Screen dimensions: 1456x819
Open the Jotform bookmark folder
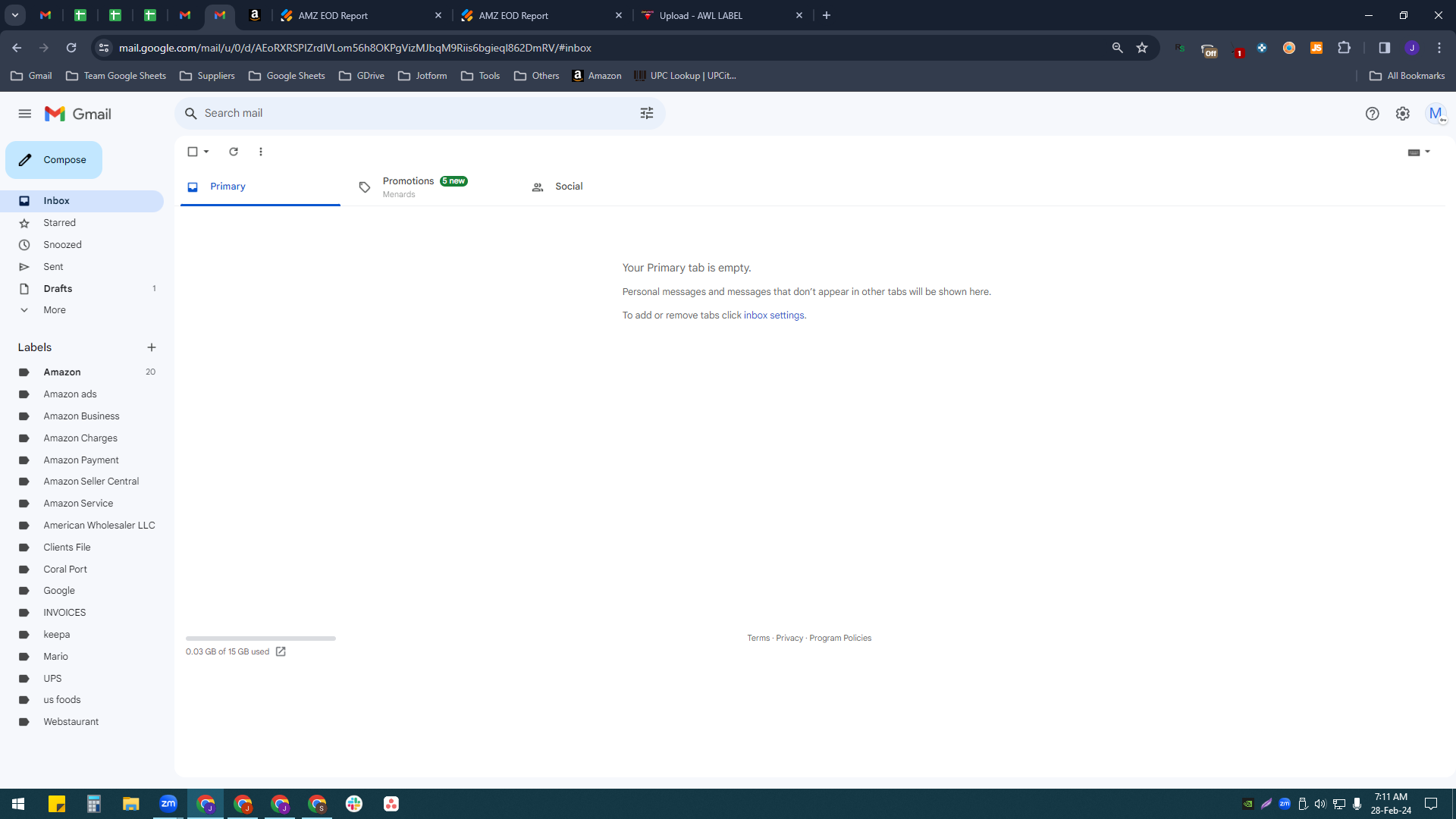coord(422,76)
